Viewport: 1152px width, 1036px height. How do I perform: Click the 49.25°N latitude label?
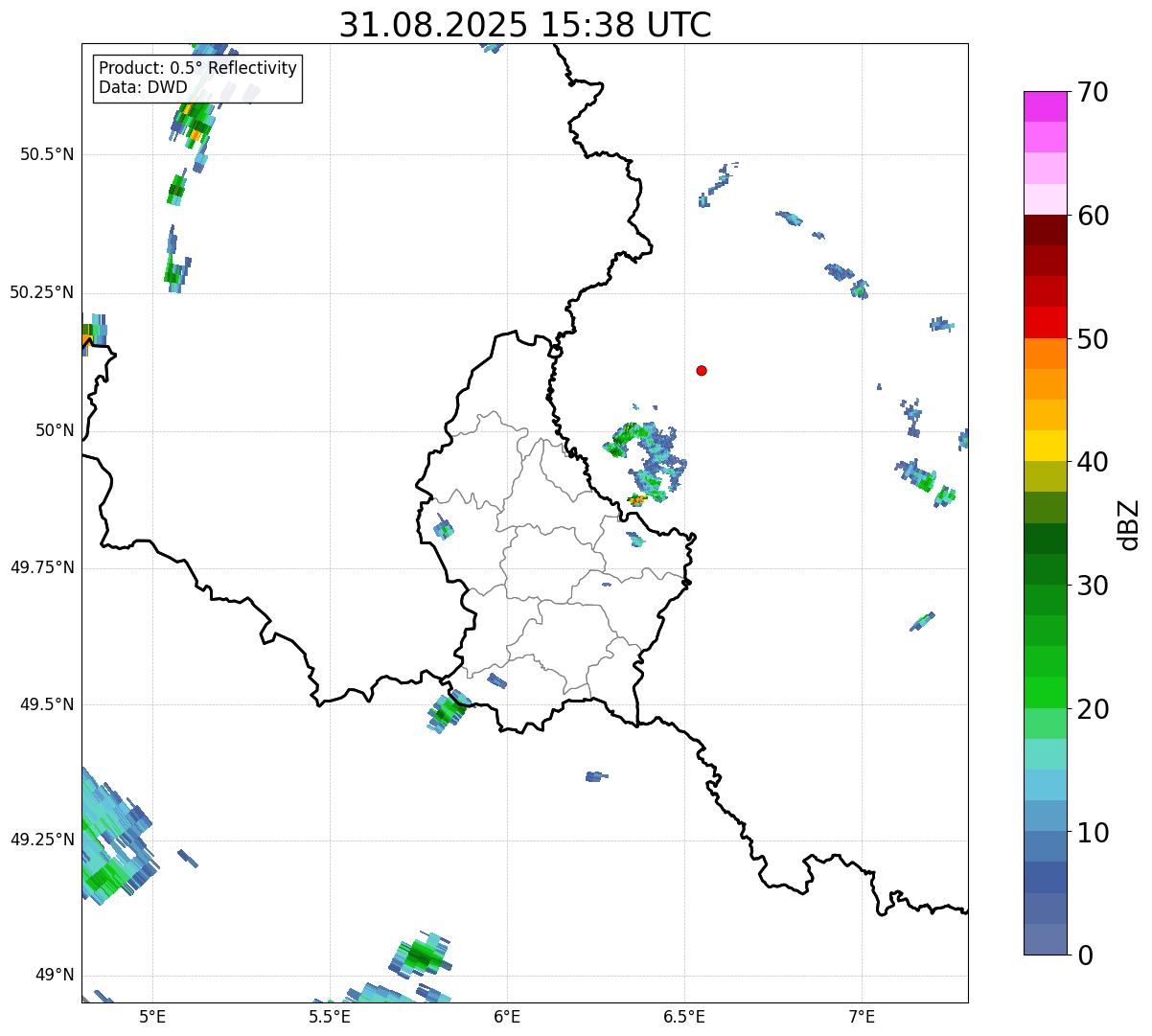[42, 840]
